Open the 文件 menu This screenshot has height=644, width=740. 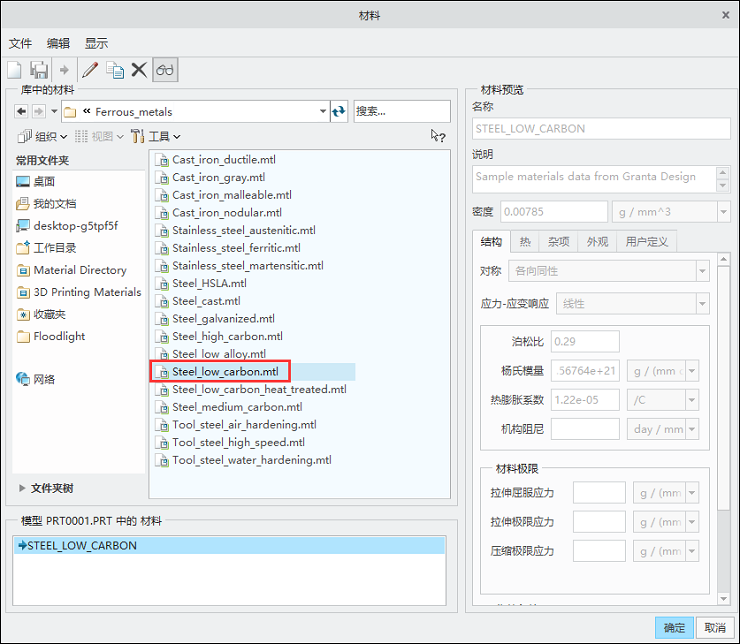click(20, 44)
